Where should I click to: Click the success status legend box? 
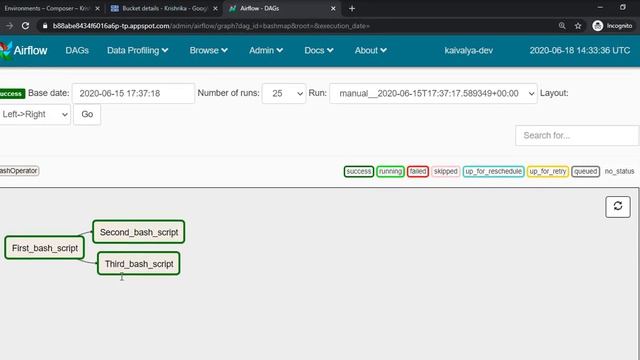[x=358, y=171]
